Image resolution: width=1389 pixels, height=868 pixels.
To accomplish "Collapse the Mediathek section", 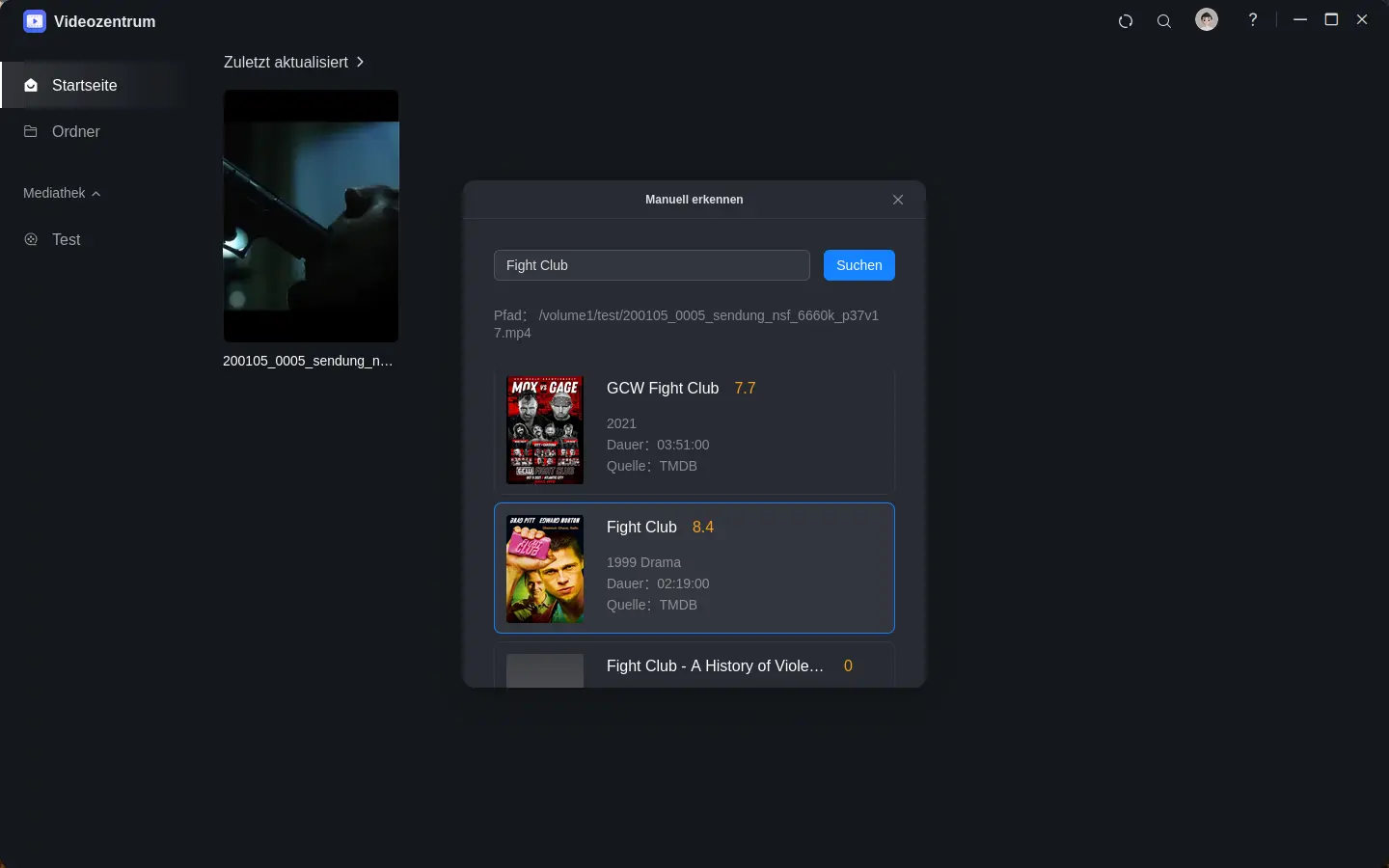I will coord(95,194).
